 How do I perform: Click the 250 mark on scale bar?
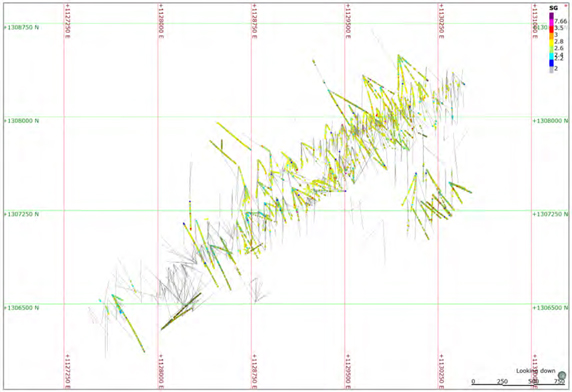(x=502, y=381)
